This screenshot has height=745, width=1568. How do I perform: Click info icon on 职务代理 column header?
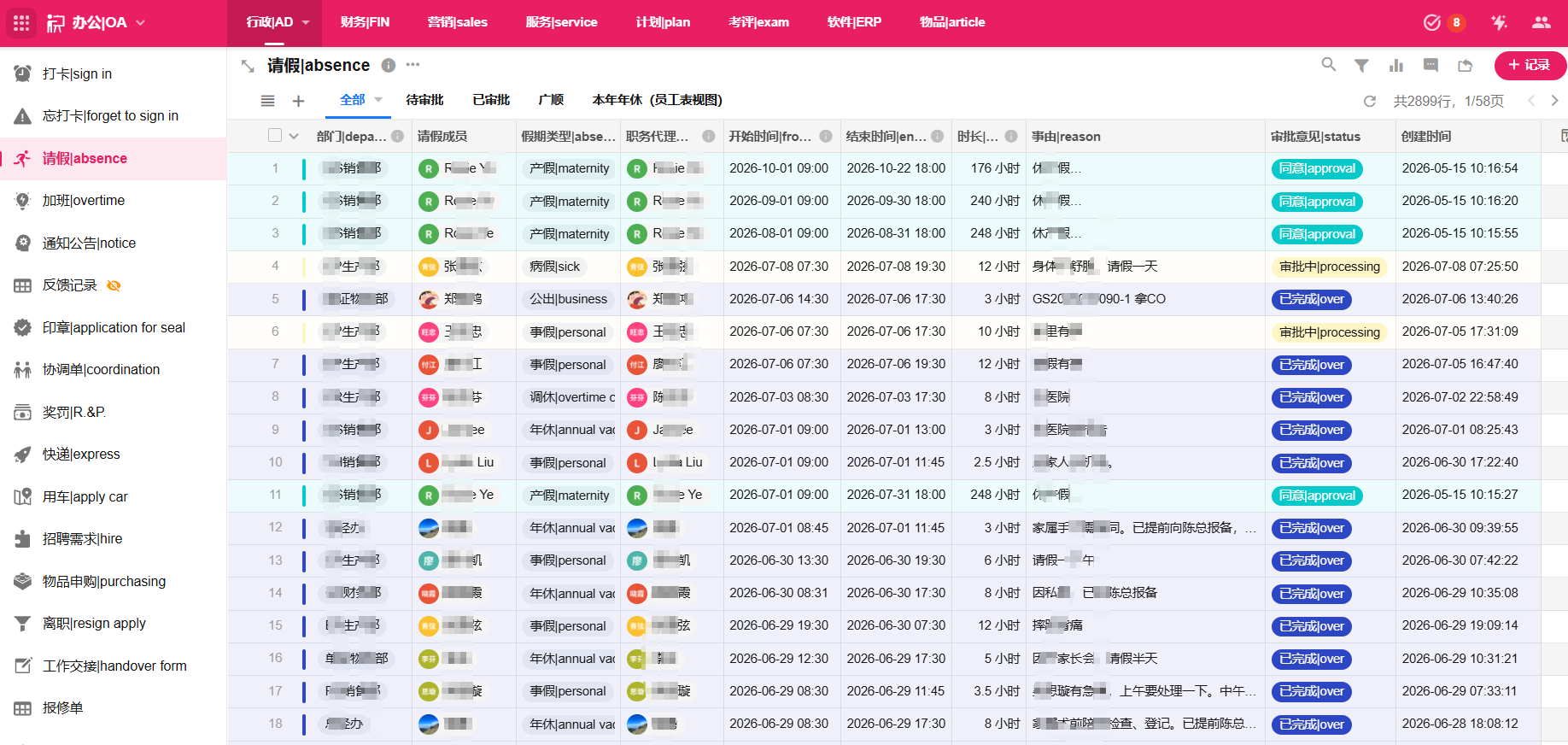tap(708, 136)
